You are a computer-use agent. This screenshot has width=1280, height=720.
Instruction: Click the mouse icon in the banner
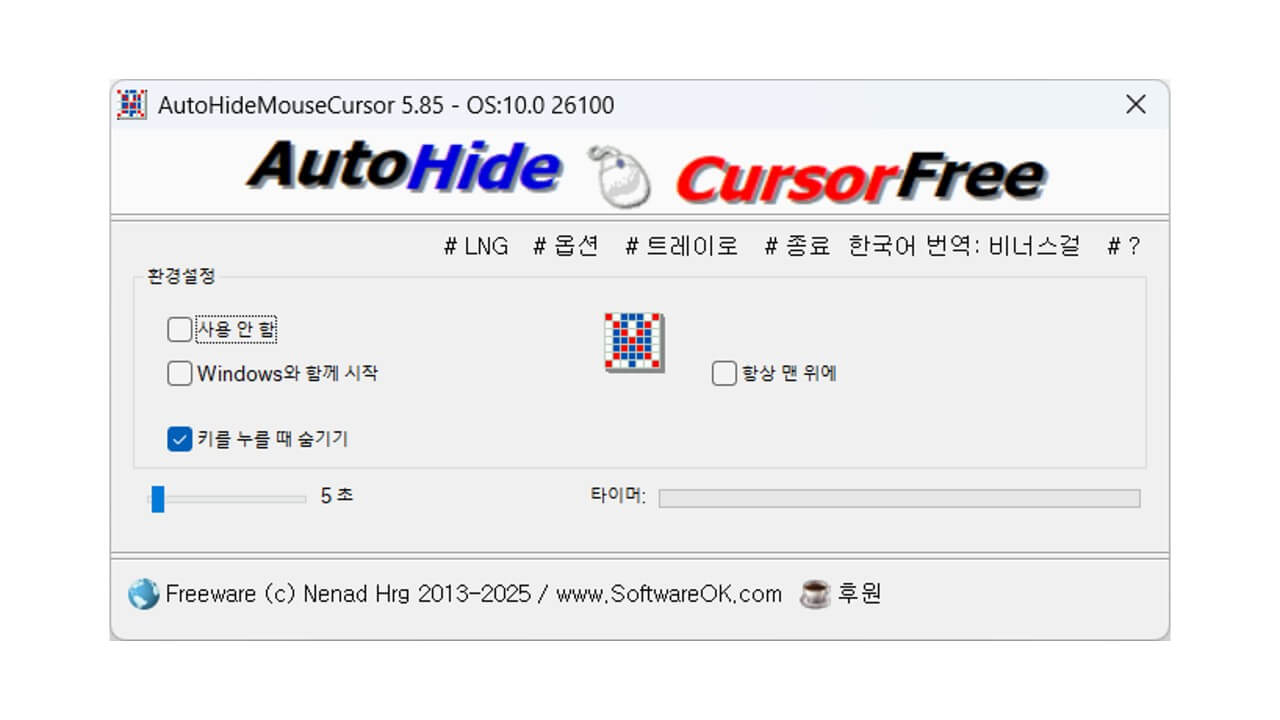(618, 174)
